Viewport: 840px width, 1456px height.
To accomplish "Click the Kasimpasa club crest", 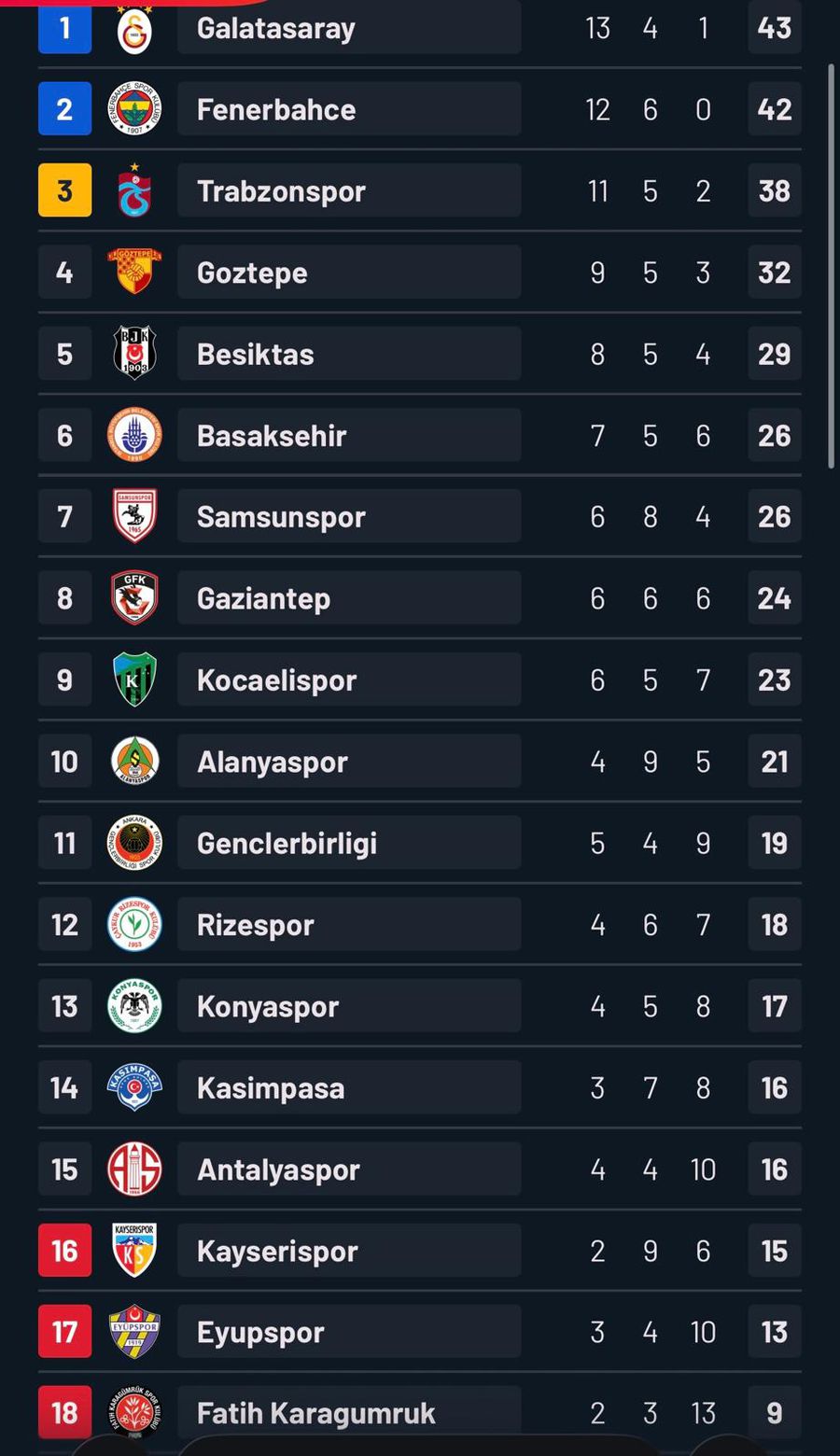I will 133,1086.
